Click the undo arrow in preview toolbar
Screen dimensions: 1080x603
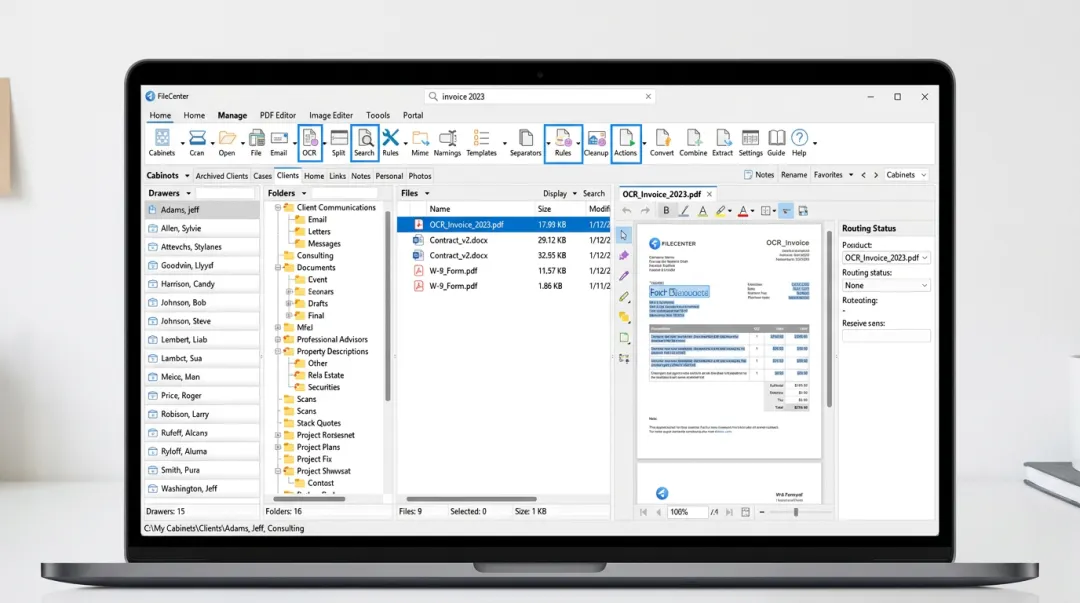click(626, 211)
